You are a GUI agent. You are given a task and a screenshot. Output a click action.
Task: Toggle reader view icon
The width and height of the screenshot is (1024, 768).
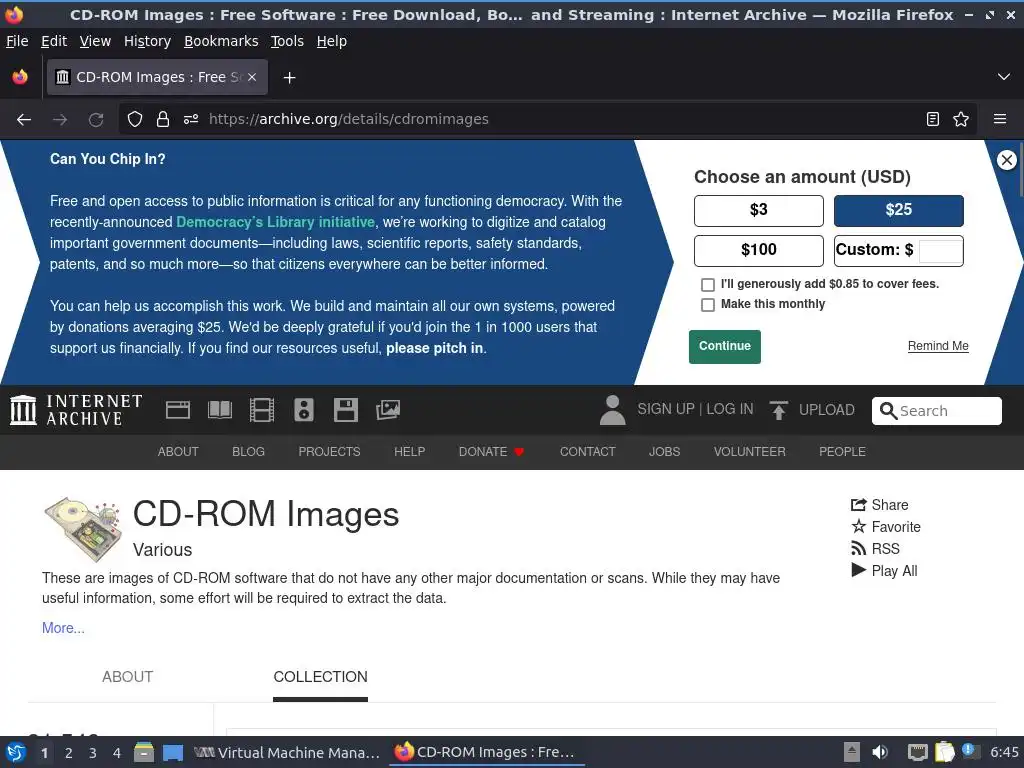[x=933, y=120]
